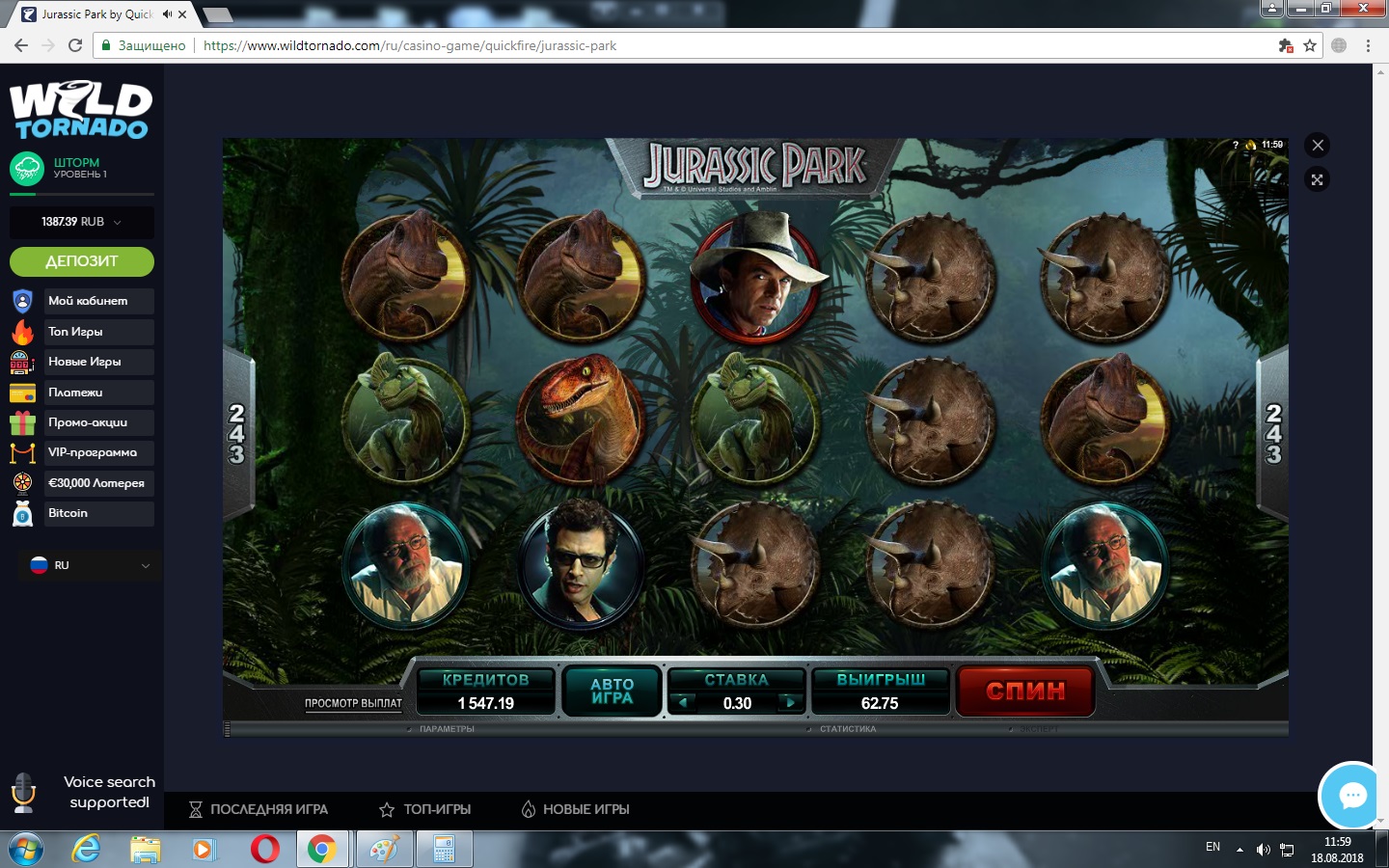Viewport: 1389px width, 868px height.
Task: Open Новые Игры in the sidebar
Action: [99, 362]
